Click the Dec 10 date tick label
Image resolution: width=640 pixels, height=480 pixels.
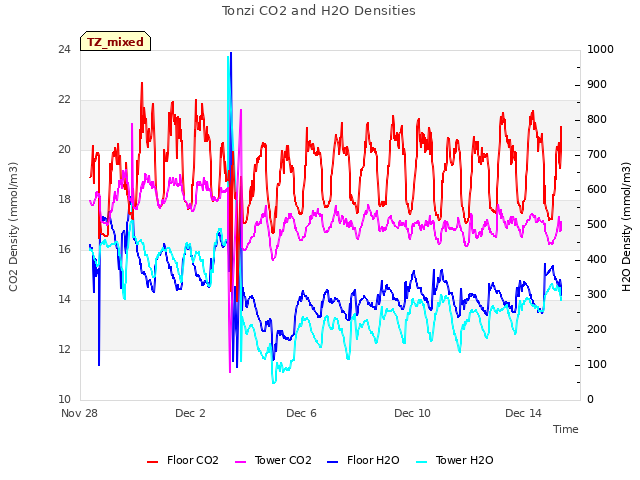pyautogui.click(x=412, y=413)
